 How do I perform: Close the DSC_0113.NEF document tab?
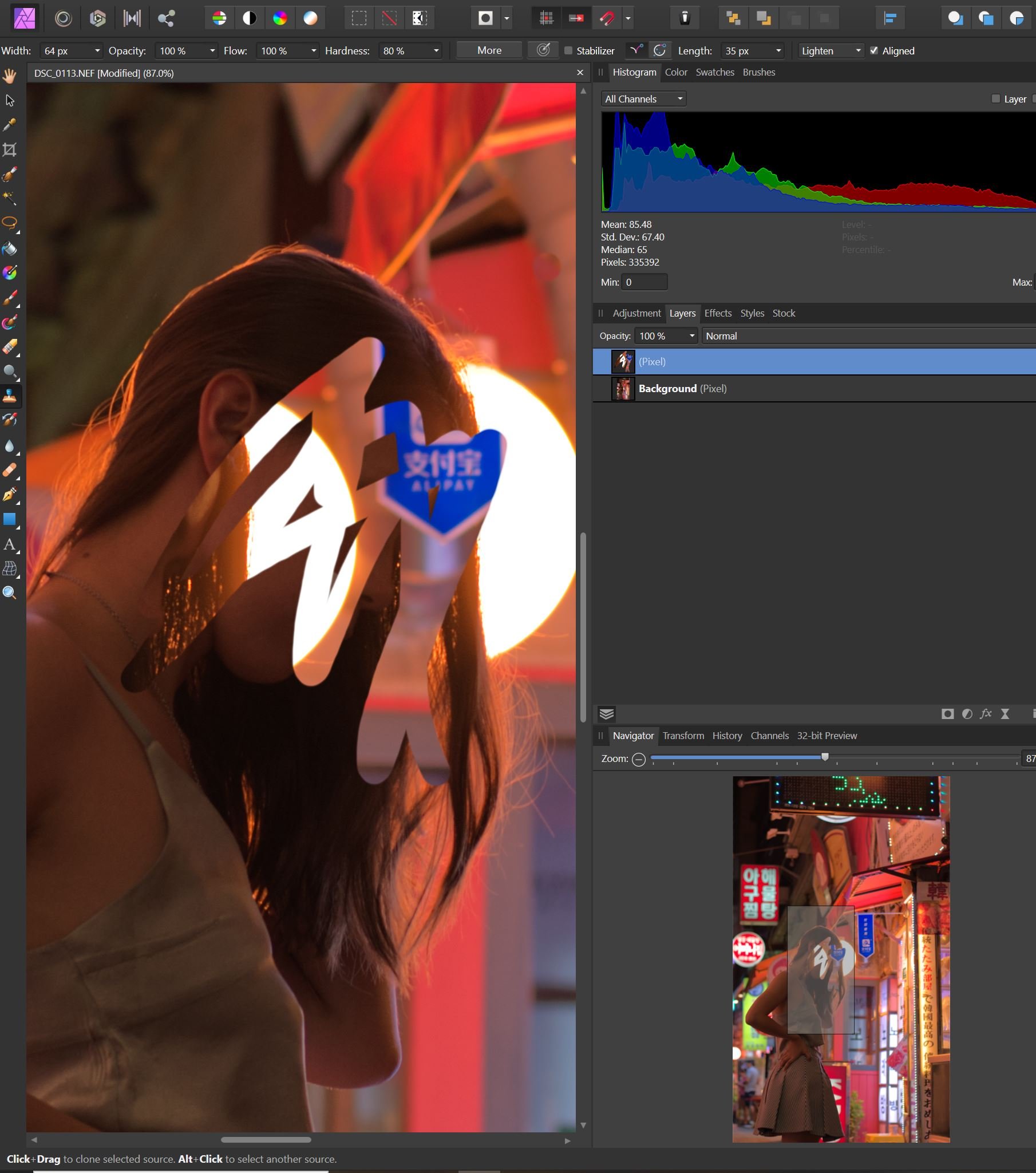tap(580, 73)
